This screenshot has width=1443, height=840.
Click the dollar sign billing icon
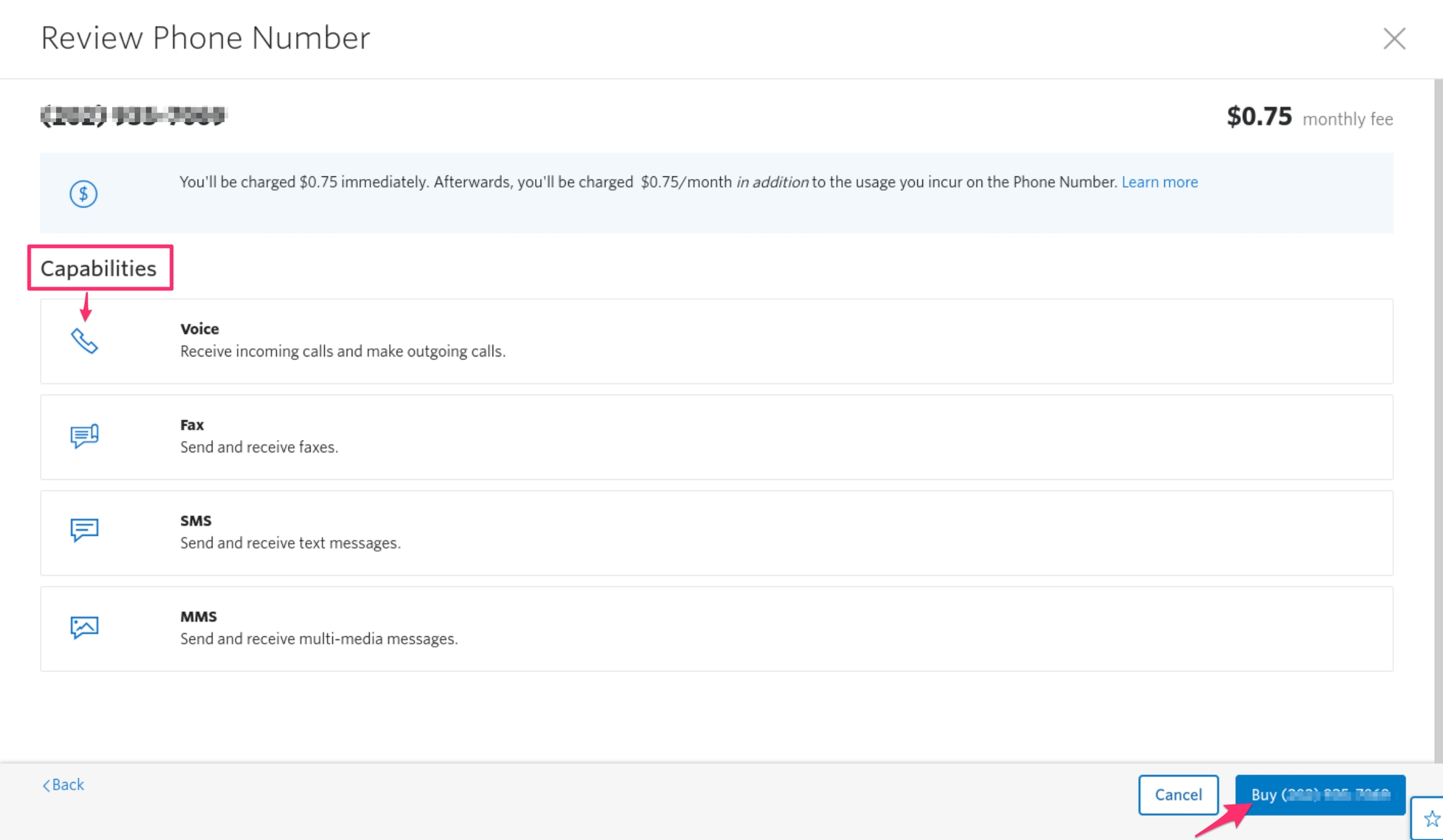point(83,193)
